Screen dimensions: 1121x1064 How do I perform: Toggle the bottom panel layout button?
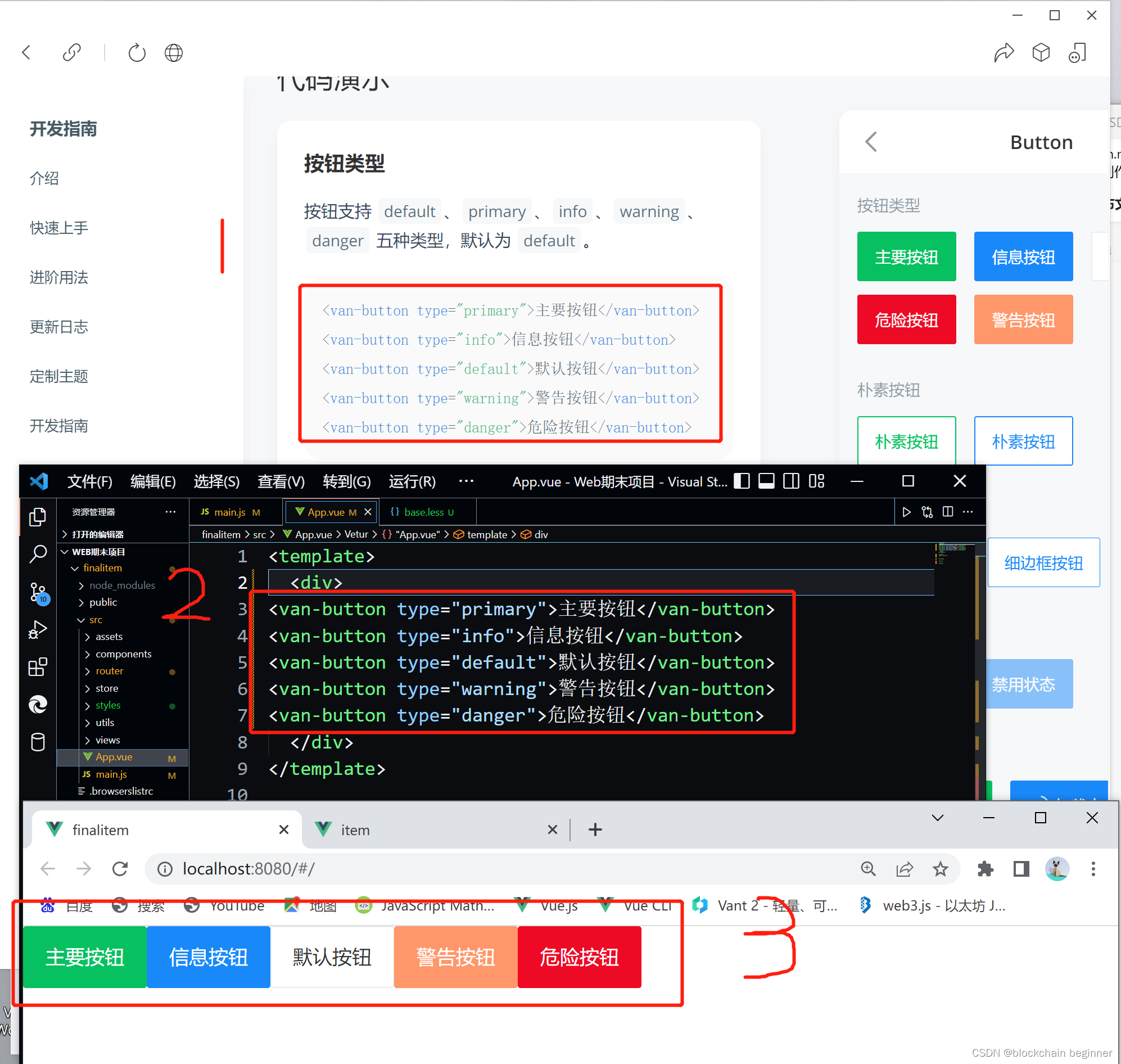coord(767,481)
